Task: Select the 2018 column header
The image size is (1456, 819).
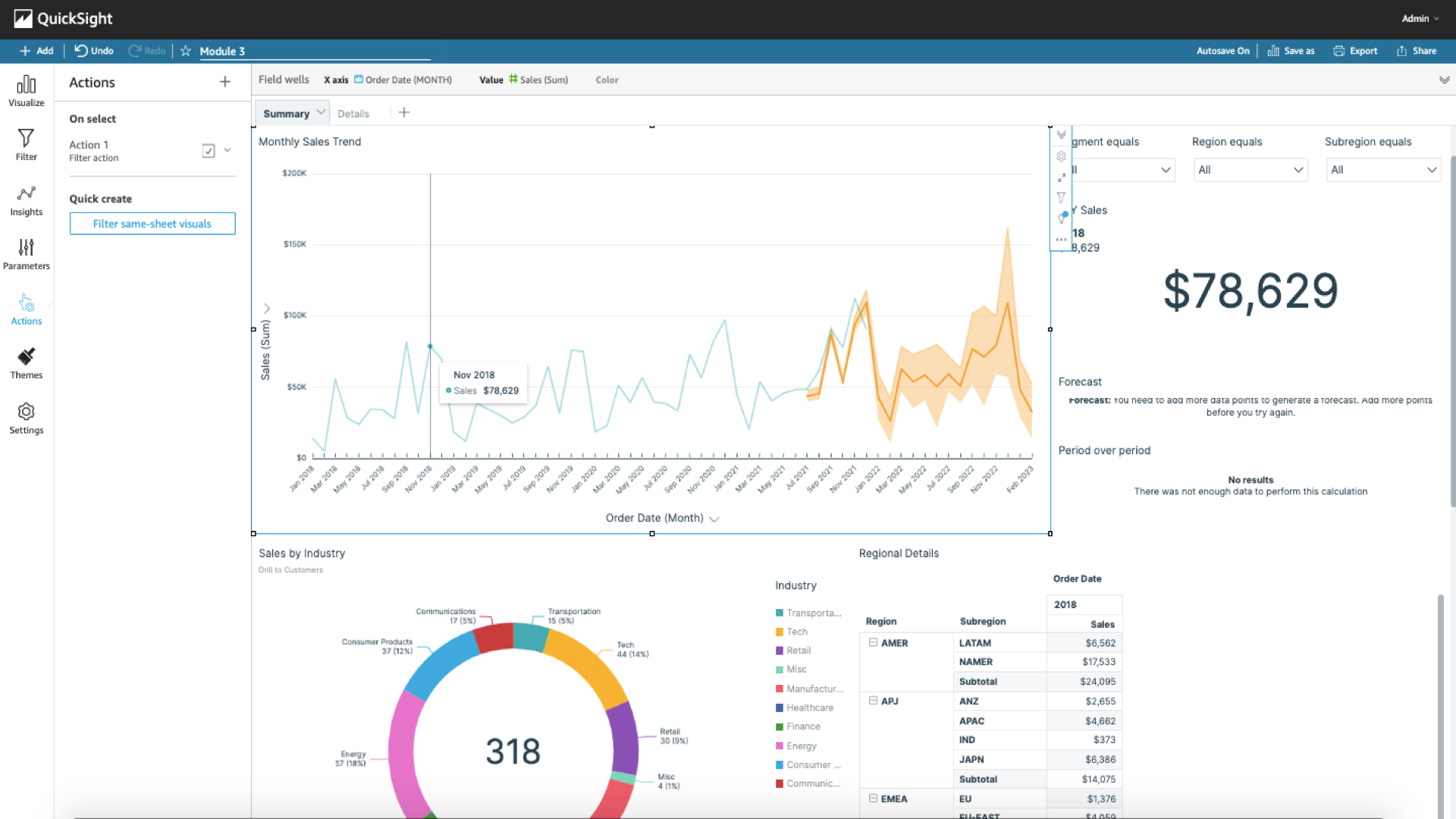Action: point(1084,604)
